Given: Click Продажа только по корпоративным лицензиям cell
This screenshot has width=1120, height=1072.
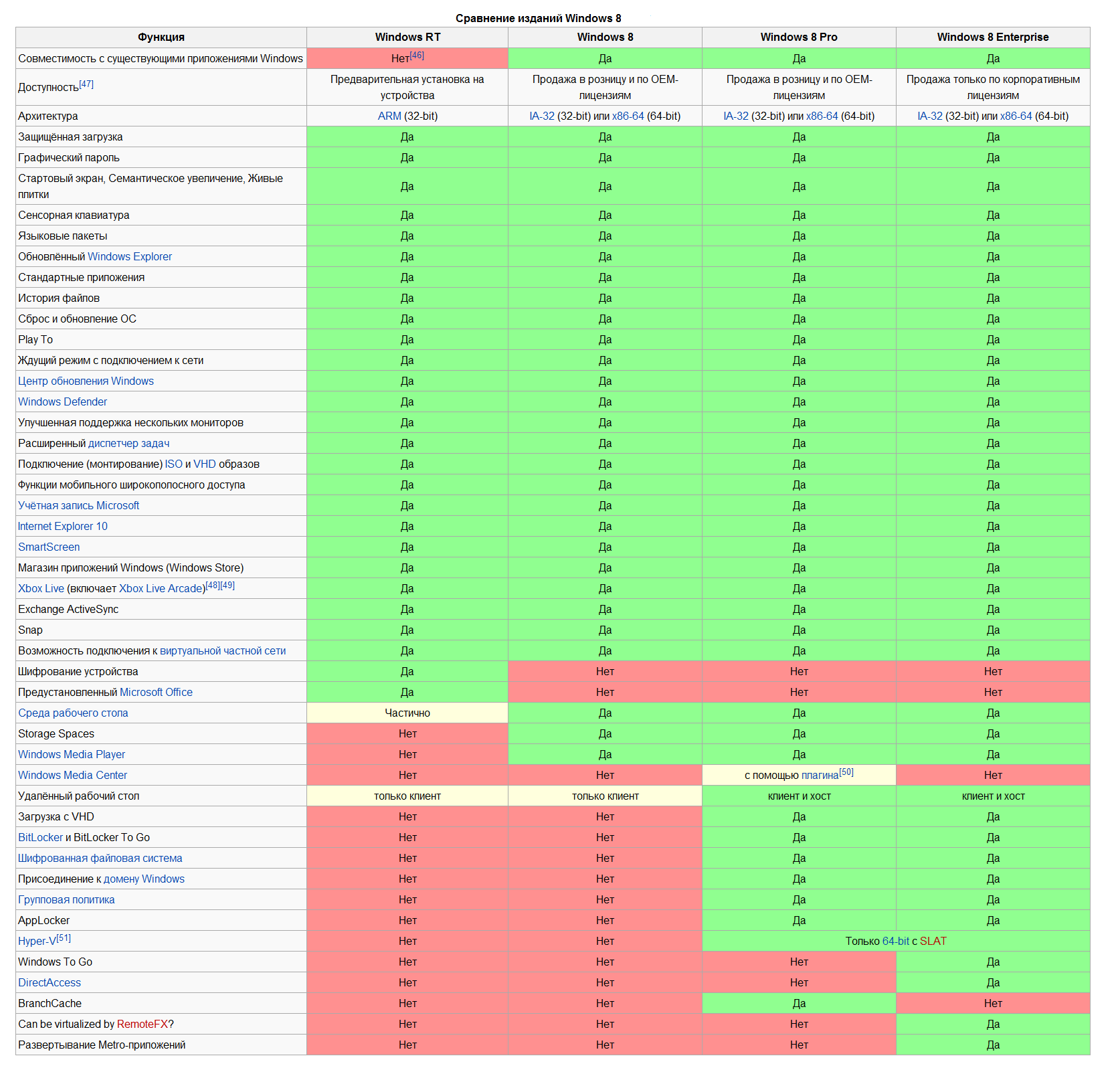Looking at the screenshot, I should (993, 87).
